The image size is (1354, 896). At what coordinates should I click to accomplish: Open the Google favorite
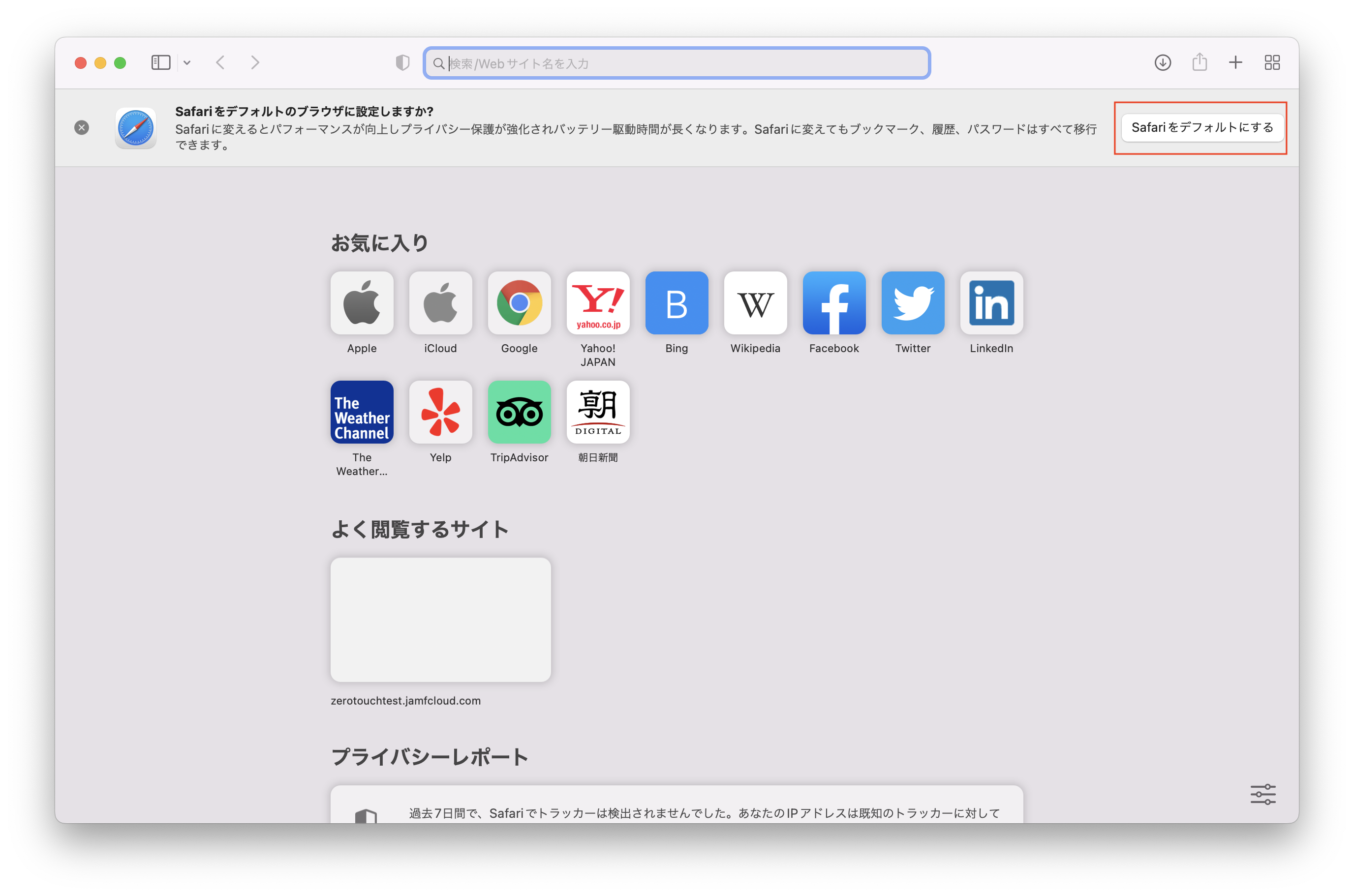[520, 303]
